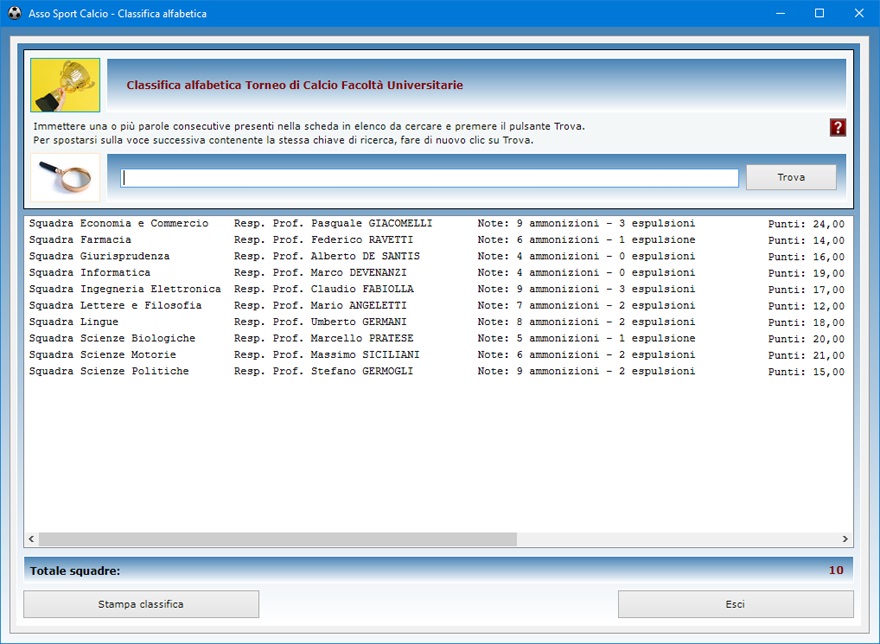The width and height of the screenshot is (880, 644).
Task: Click the trophy image icon
Action: click(x=65, y=85)
